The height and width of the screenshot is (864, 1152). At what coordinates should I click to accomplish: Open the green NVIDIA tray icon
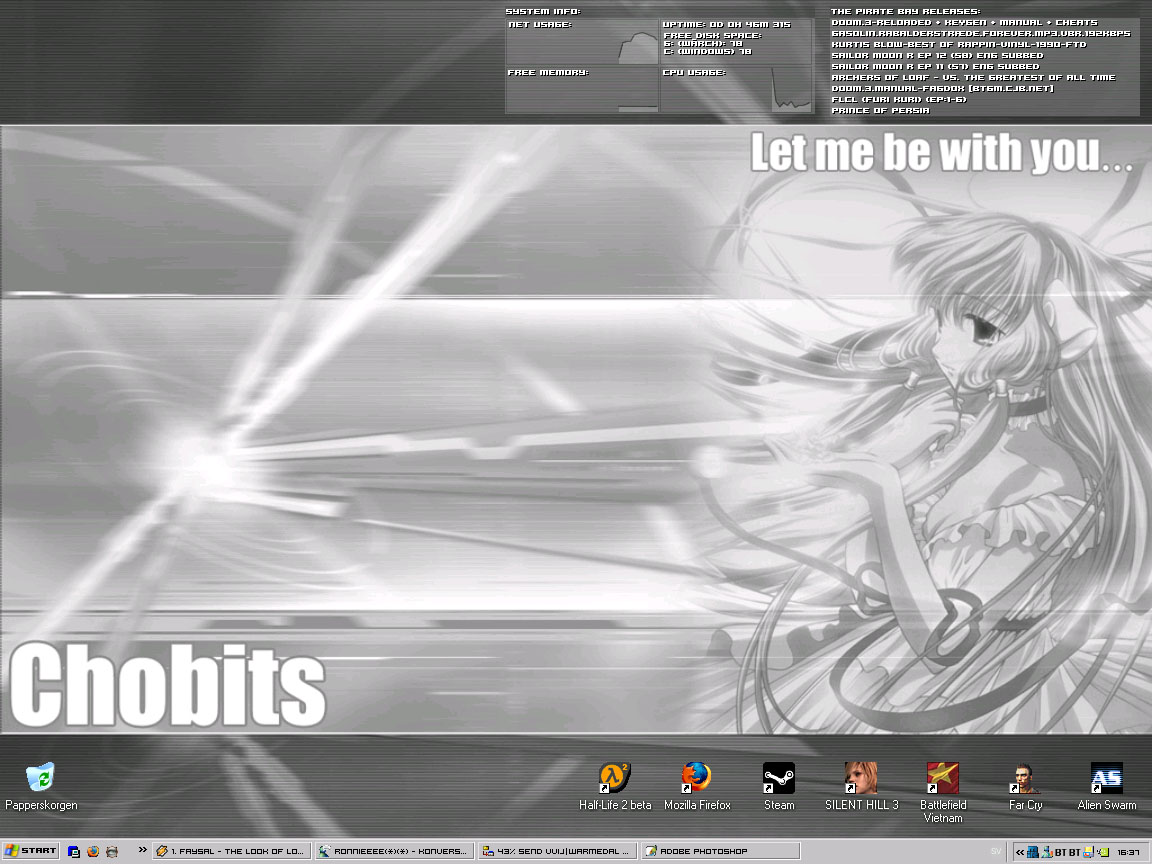(x=1103, y=852)
